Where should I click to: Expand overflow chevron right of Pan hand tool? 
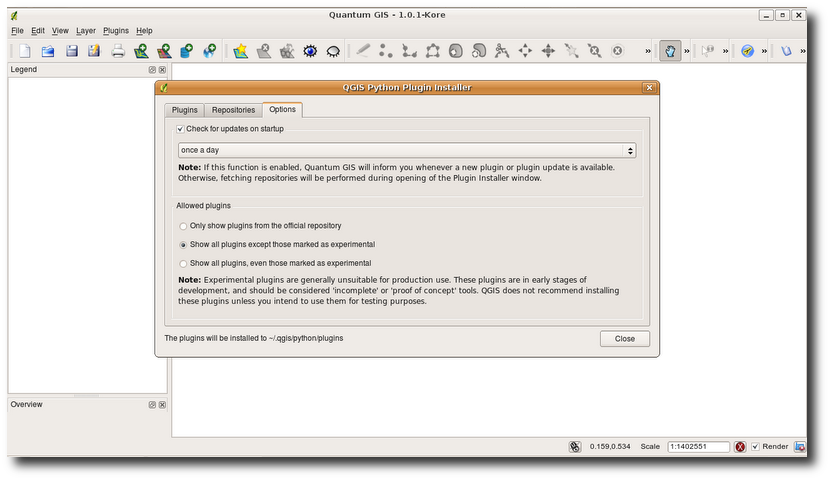pyautogui.click(x=687, y=51)
